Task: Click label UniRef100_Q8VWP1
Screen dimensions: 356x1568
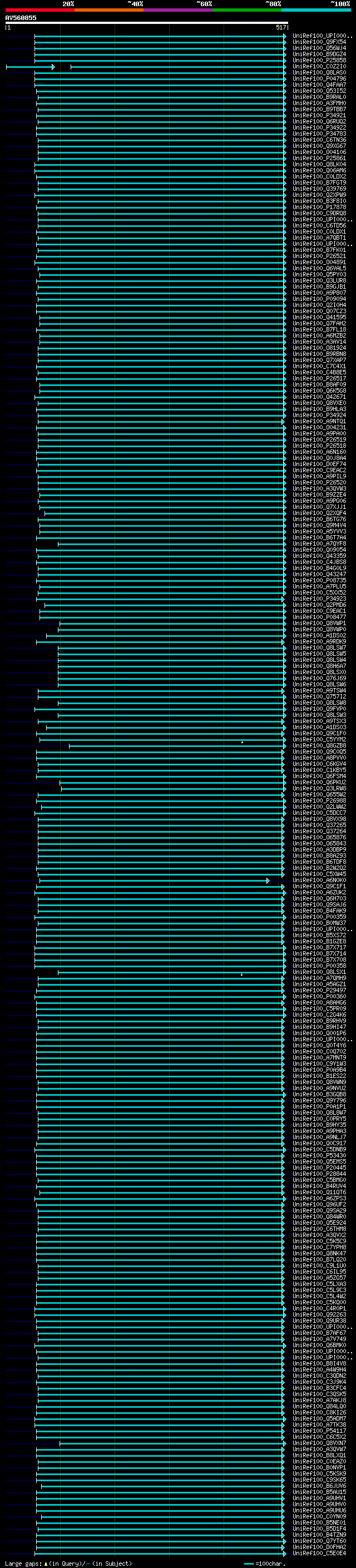Action: pyautogui.click(x=319, y=624)
